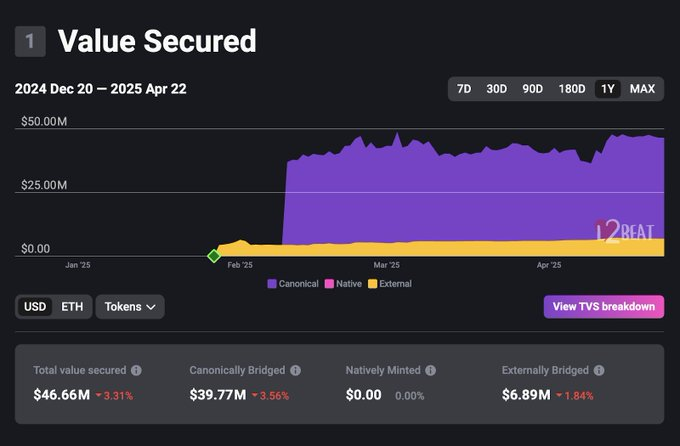Select the 180D time range

point(572,89)
